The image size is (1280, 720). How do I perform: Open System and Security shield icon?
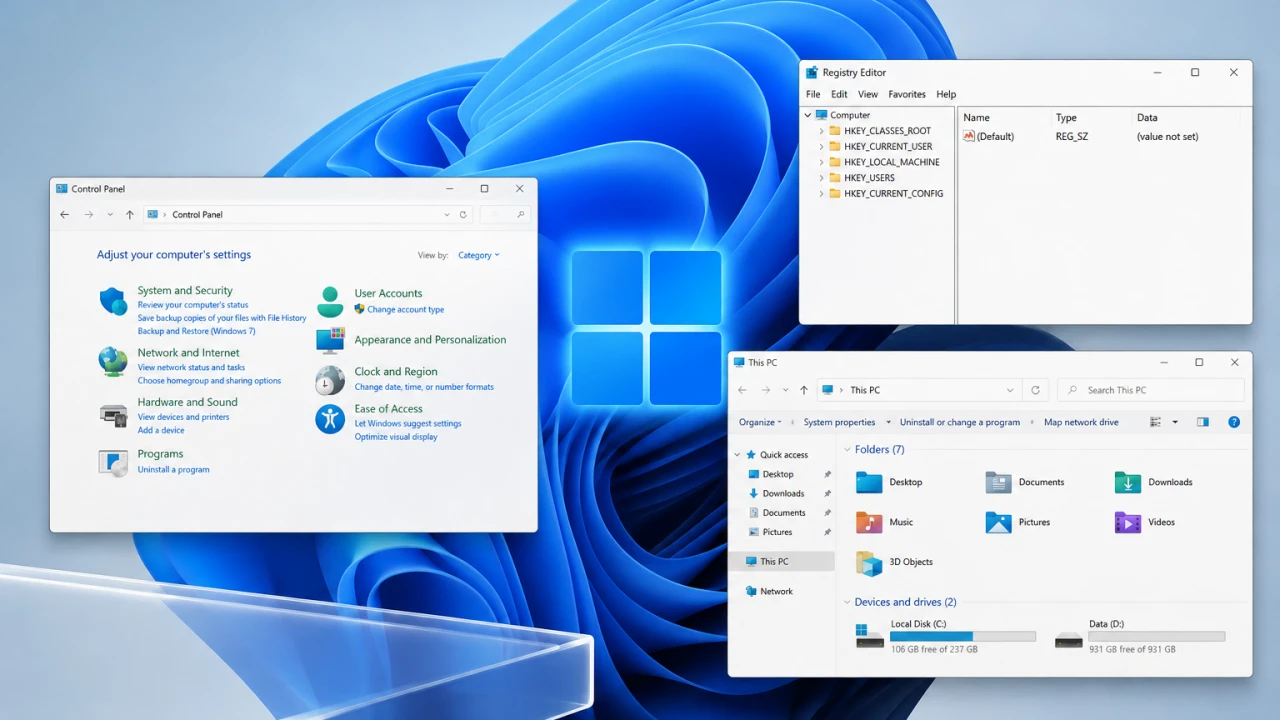point(113,300)
